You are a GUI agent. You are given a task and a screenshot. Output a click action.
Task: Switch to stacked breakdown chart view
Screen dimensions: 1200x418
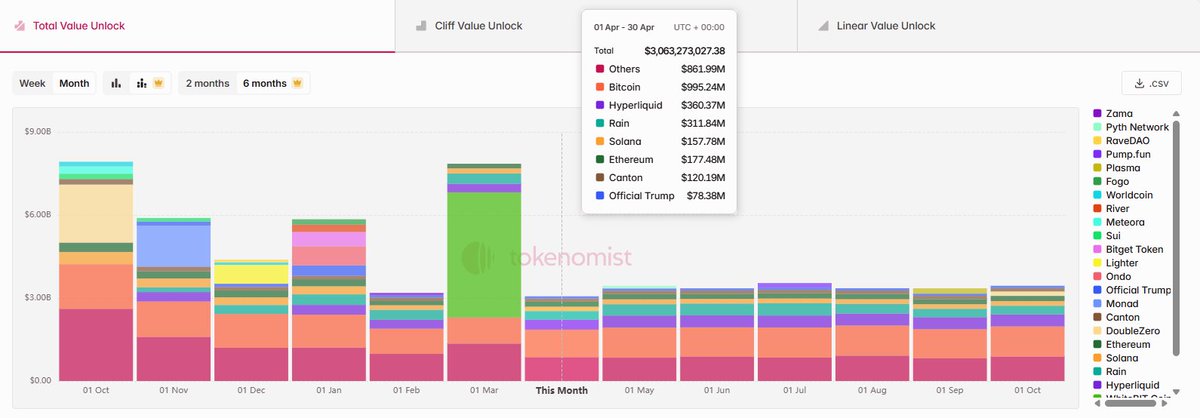(x=150, y=83)
